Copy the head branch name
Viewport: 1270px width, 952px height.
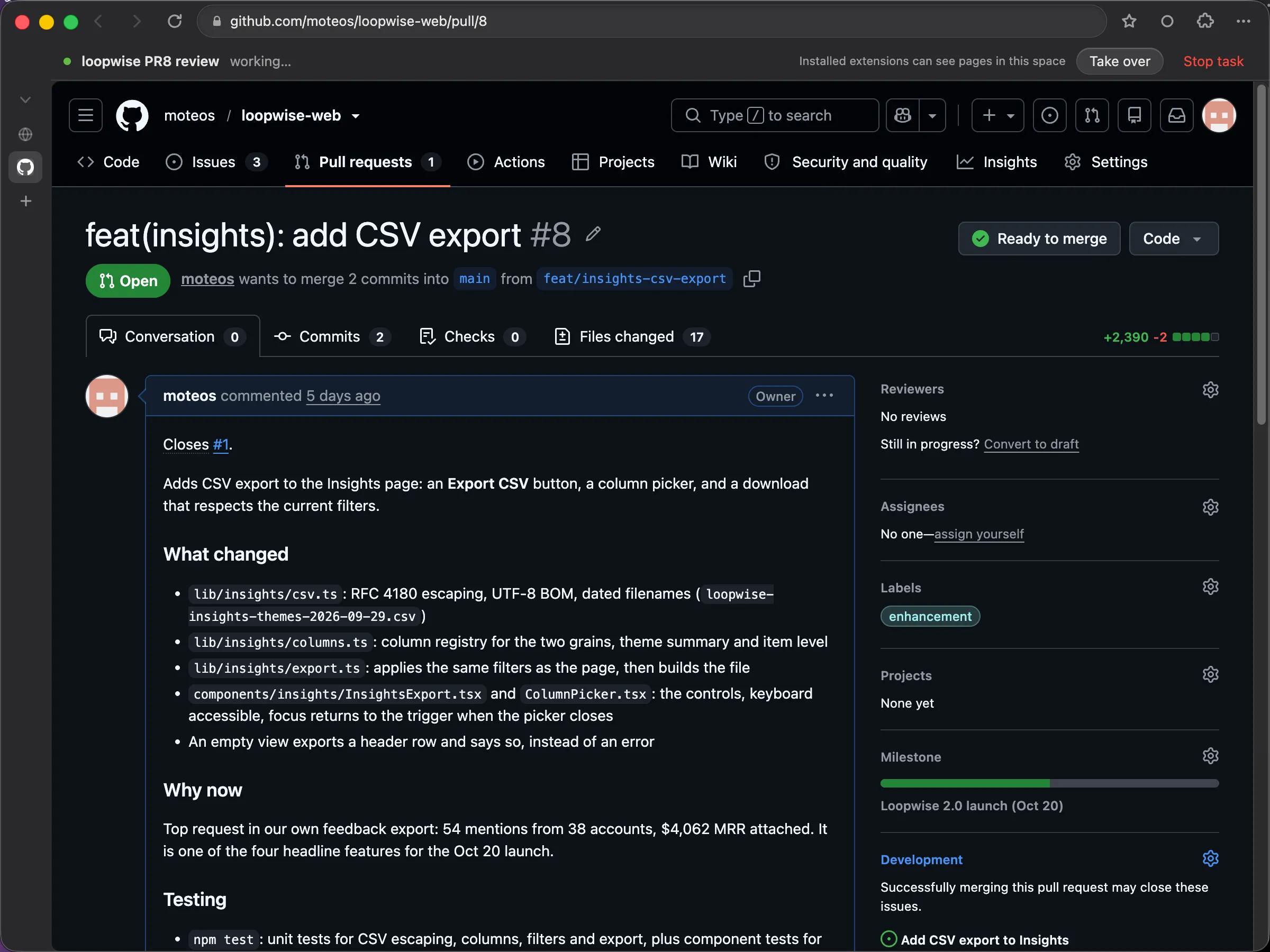(751, 279)
